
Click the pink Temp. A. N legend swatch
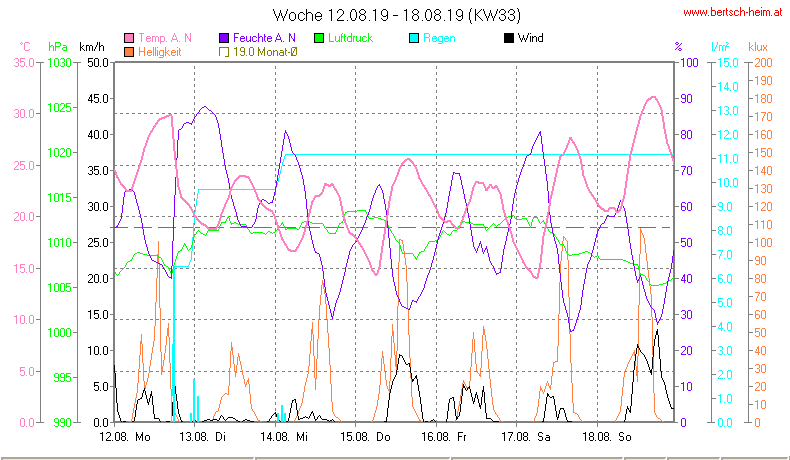click(x=129, y=38)
